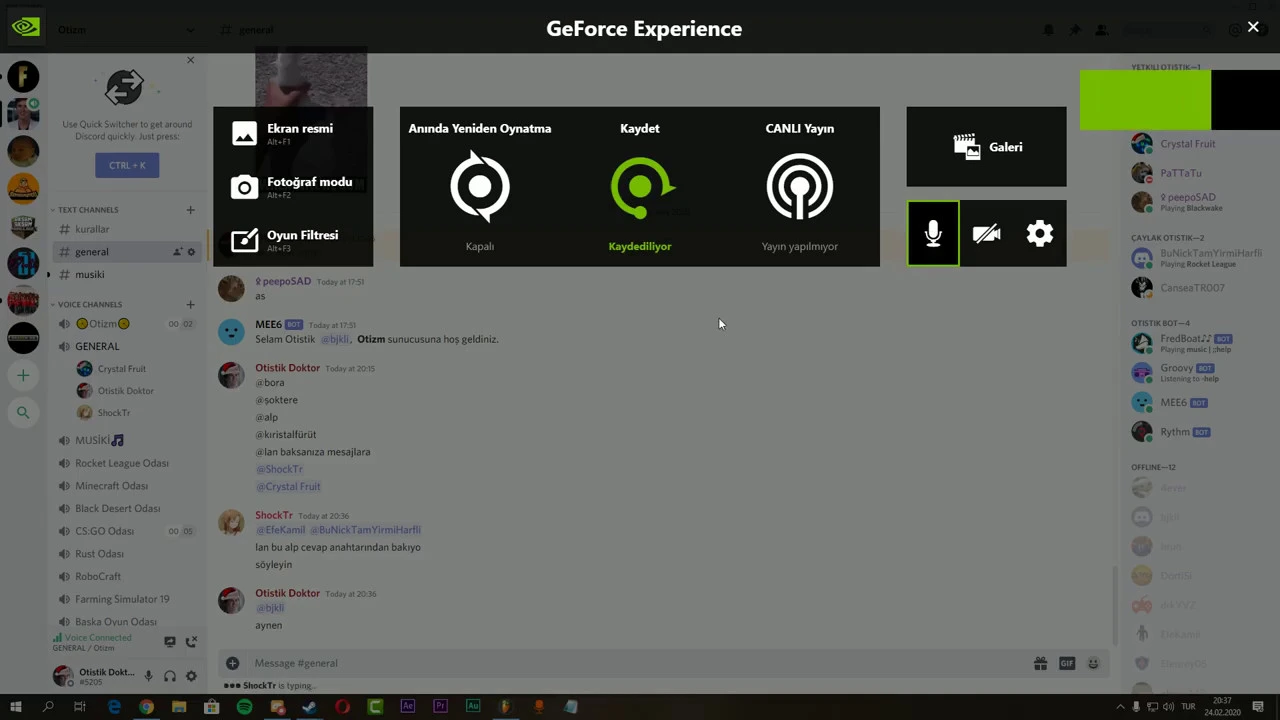
Task: Click attach file plus button
Action: tap(232, 663)
